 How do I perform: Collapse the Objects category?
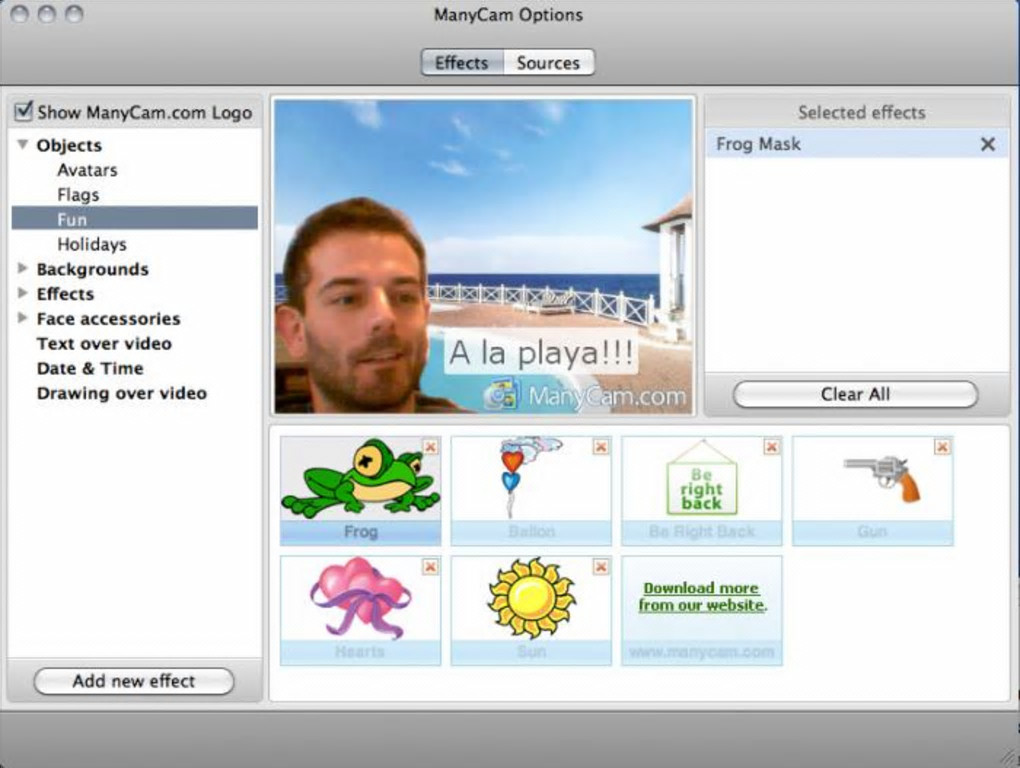[23, 144]
